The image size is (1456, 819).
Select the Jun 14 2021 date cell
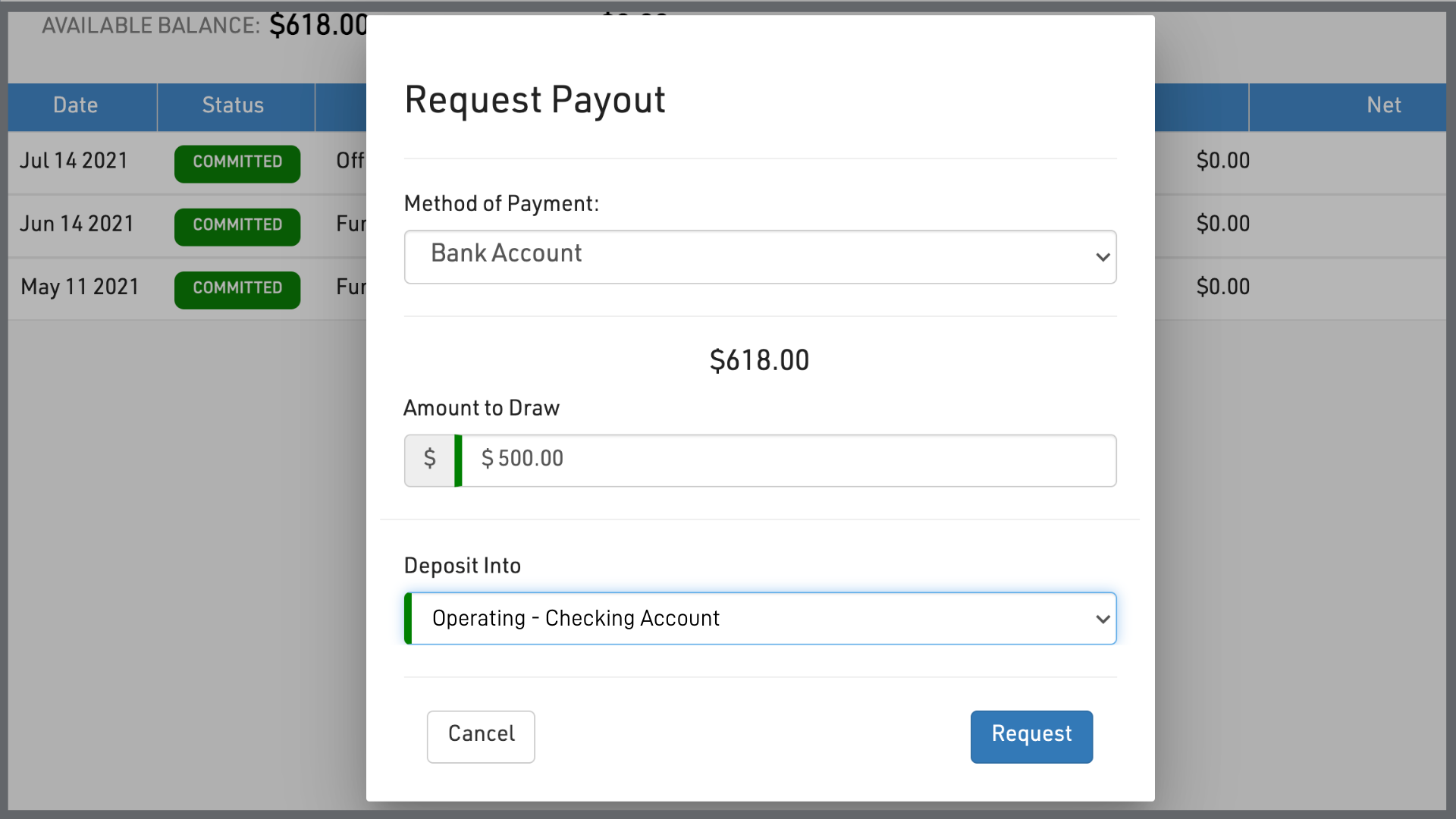click(77, 224)
